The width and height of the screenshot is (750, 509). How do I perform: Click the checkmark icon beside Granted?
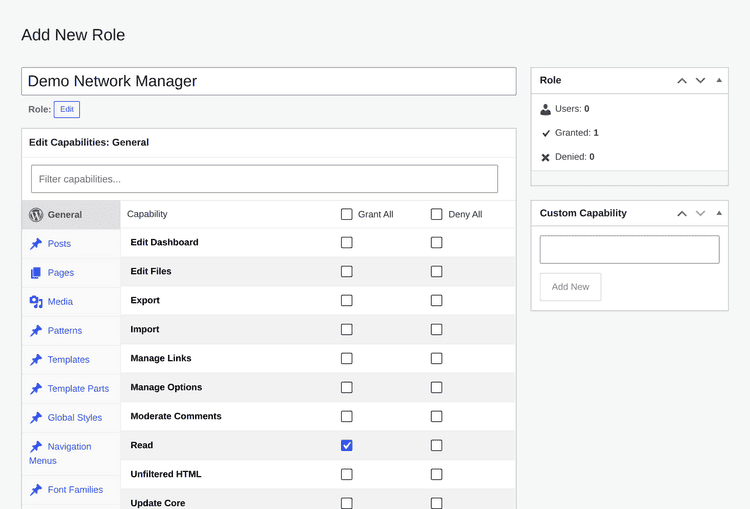click(546, 133)
